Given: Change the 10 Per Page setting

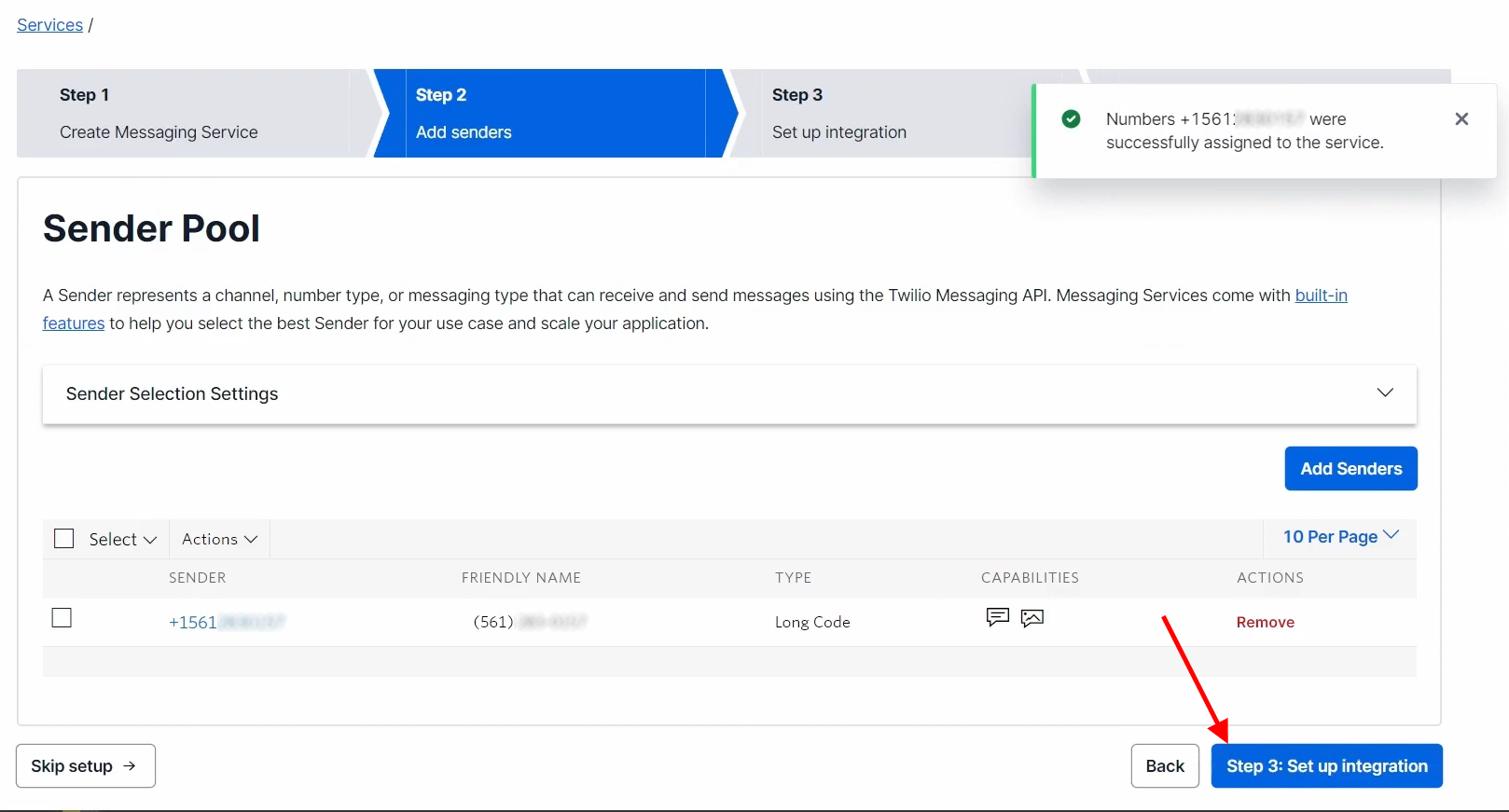Looking at the screenshot, I should point(1340,537).
